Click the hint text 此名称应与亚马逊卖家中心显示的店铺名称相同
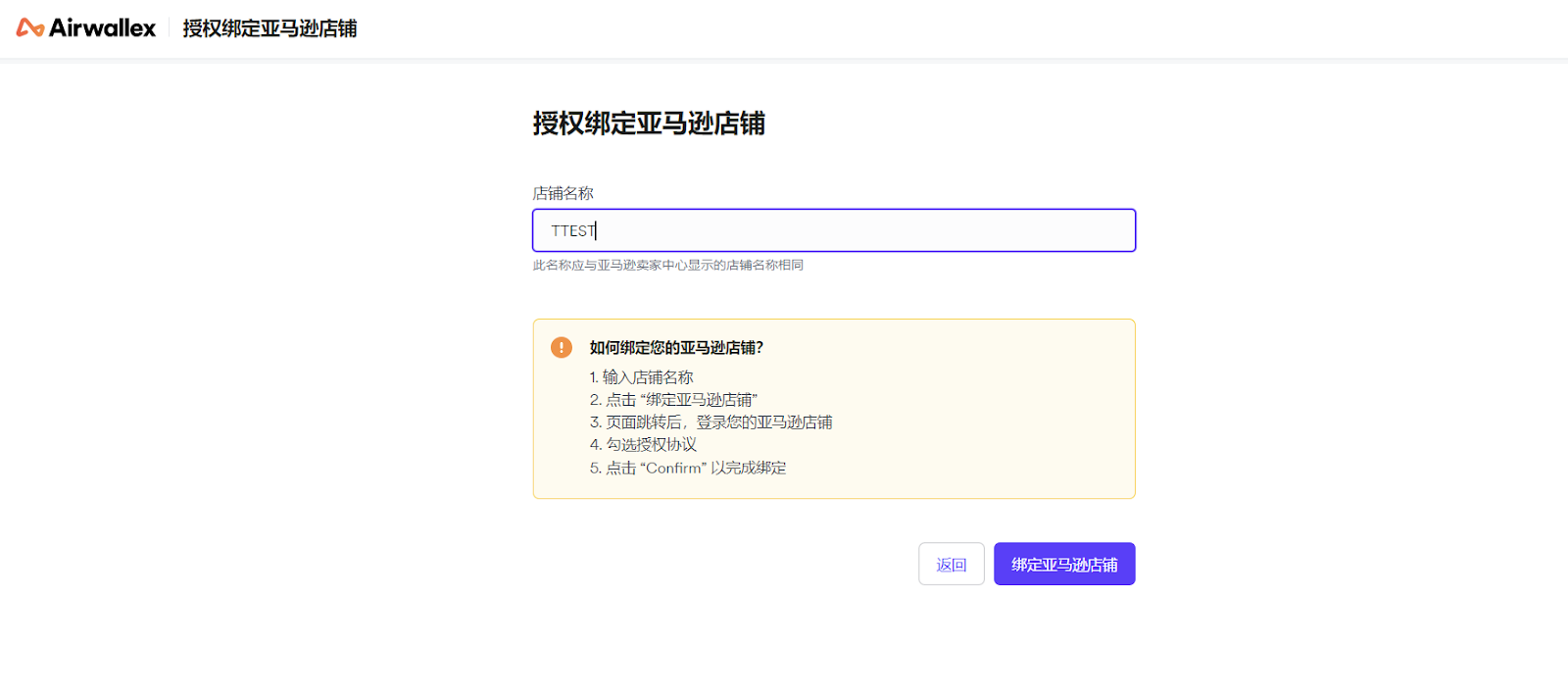 coord(668,265)
